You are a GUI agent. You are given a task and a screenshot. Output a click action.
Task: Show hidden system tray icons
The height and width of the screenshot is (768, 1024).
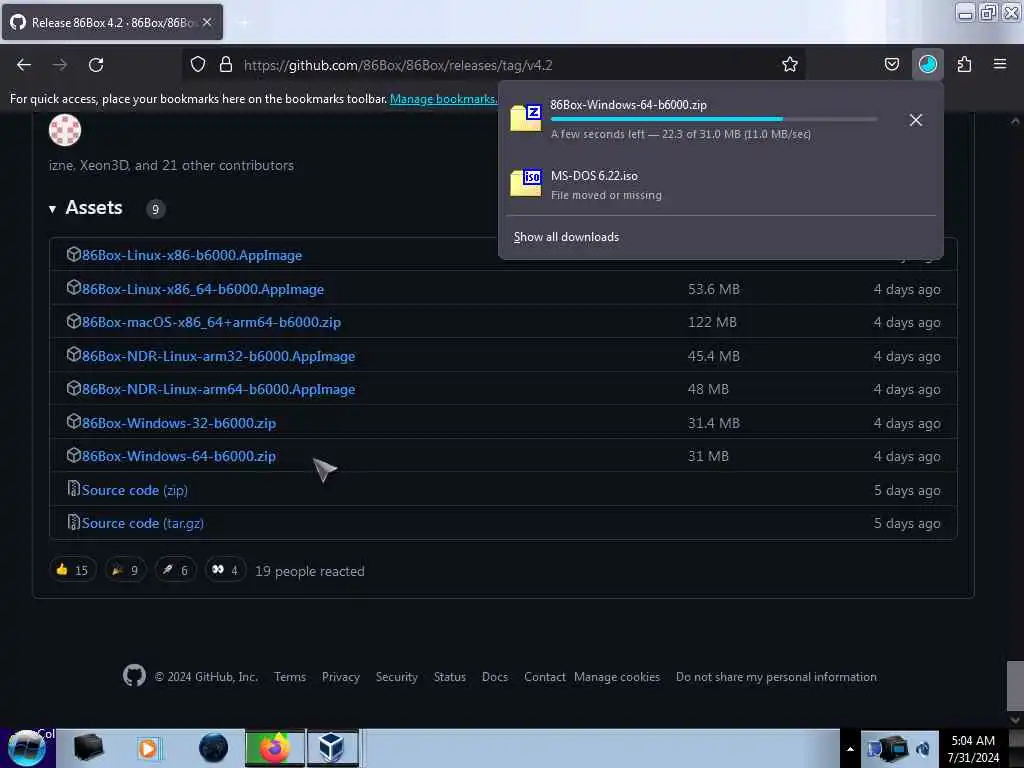point(850,749)
